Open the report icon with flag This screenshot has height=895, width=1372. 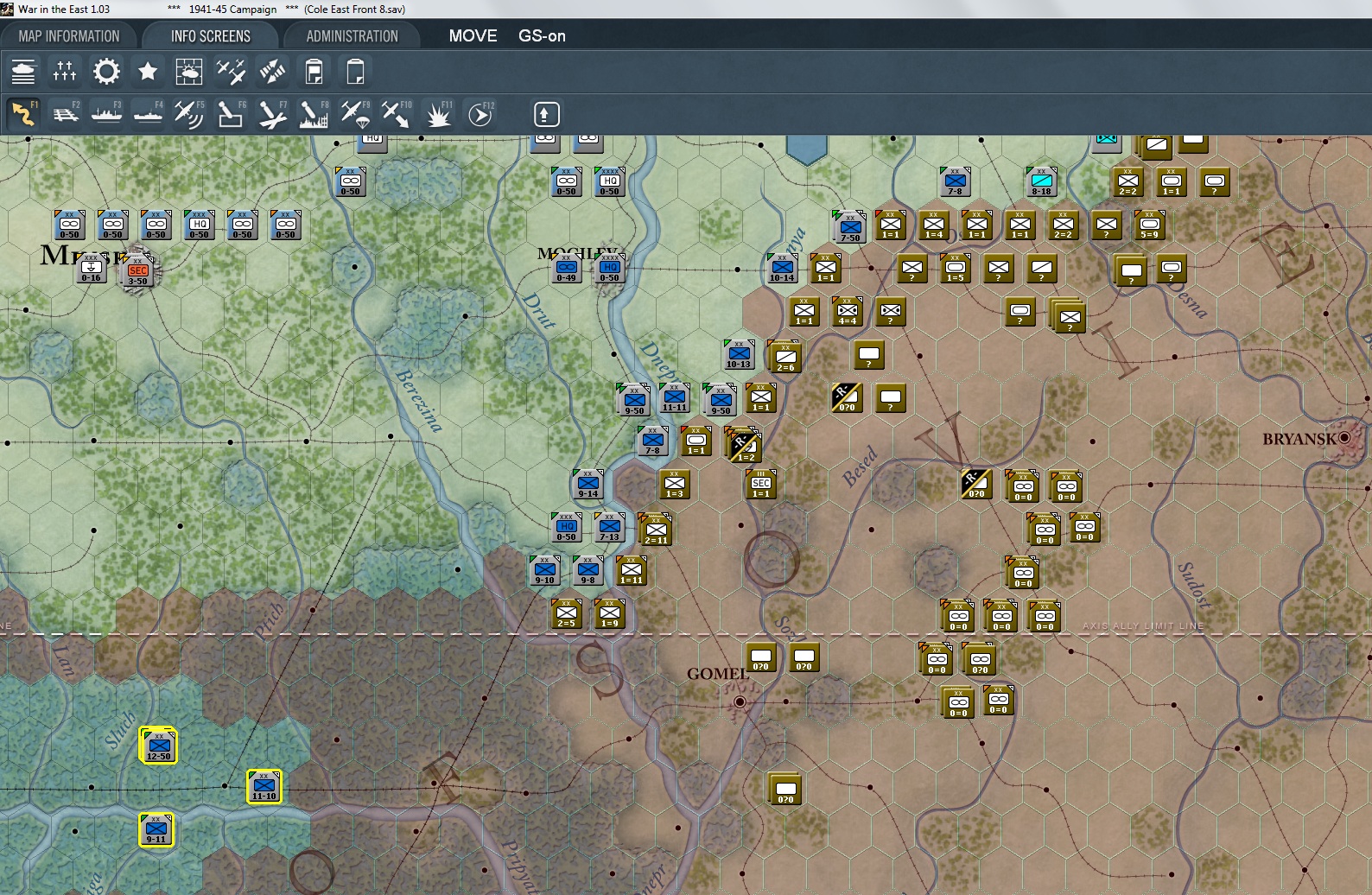(x=314, y=71)
